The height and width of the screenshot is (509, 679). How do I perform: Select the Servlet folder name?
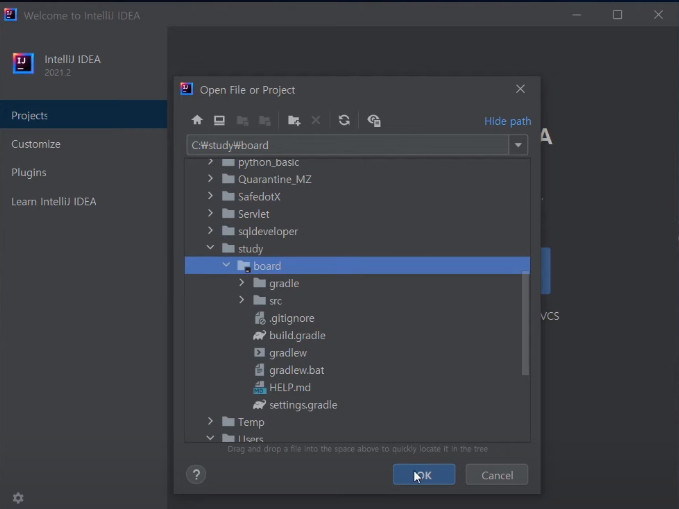point(253,214)
